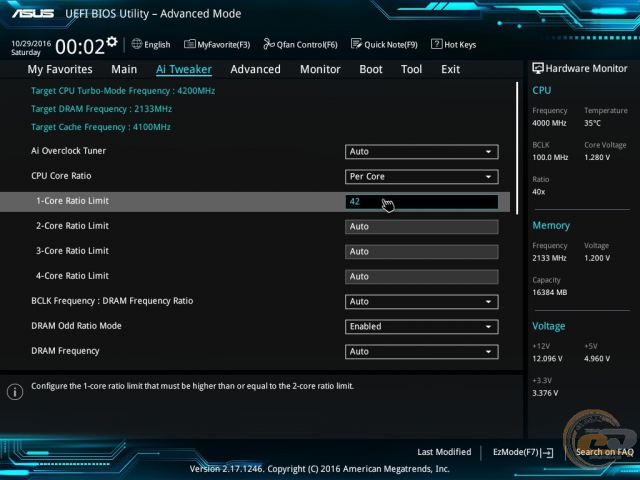The image size is (640, 480).
Task: Click +12V reading 12.096 V
Action: click(547, 358)
